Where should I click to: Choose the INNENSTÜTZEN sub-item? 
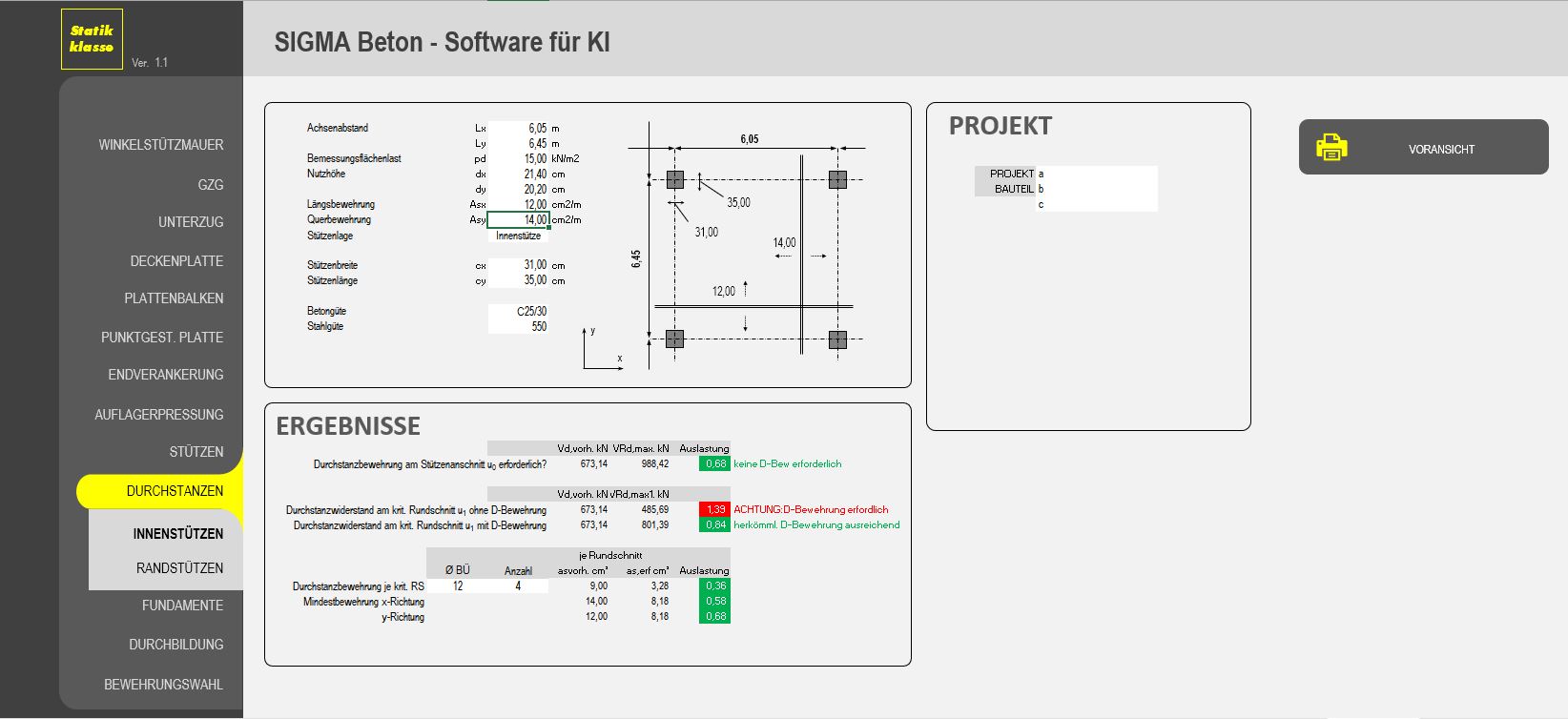(178, 534)
